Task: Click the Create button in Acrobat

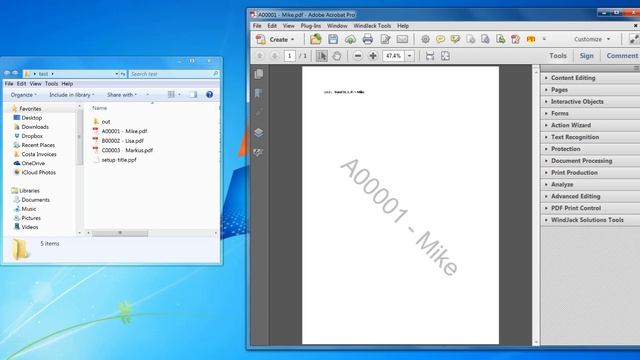Action: [x=275, y=40]
